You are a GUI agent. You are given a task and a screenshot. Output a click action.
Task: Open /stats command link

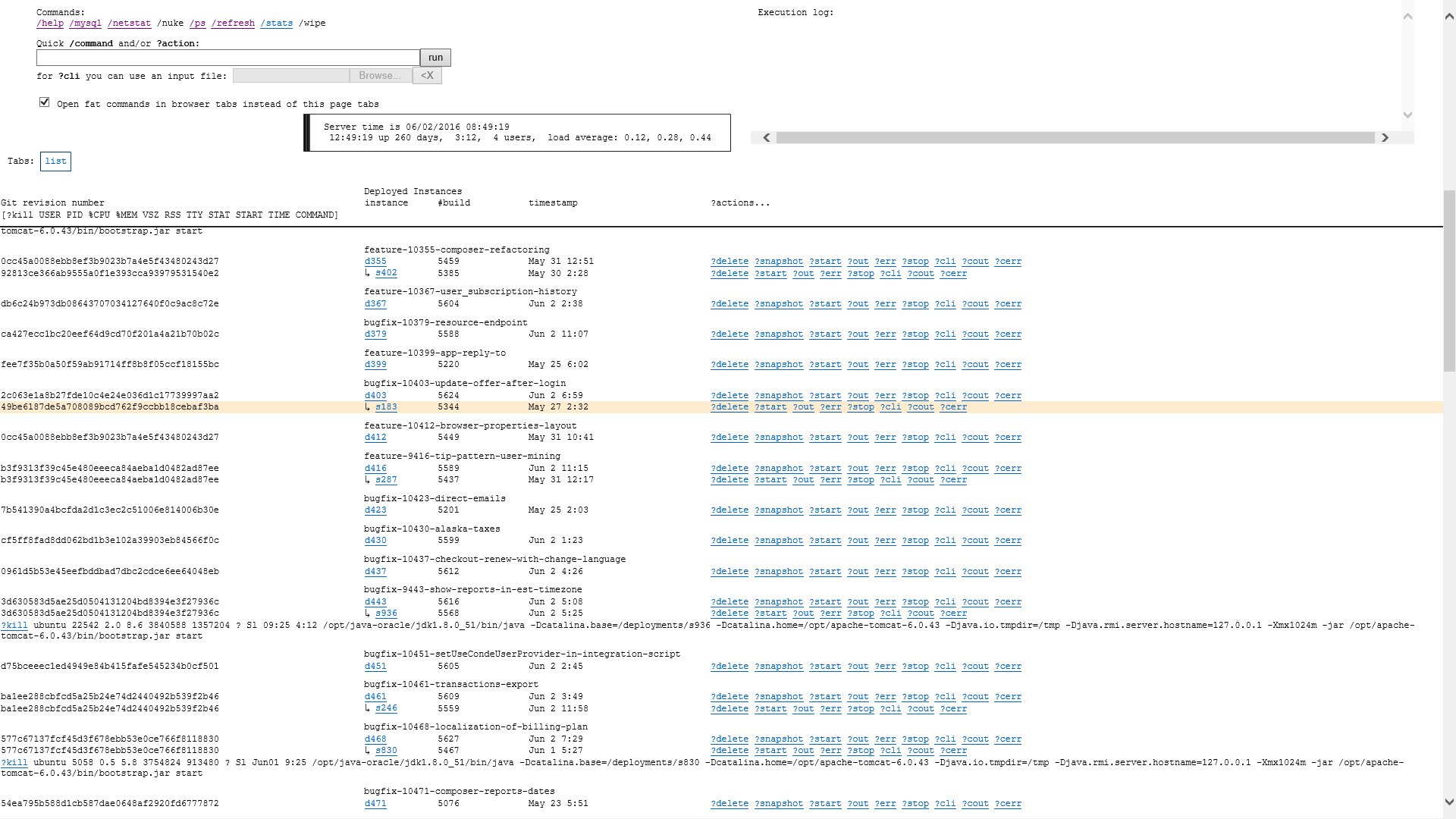click(x=276, y=24)
